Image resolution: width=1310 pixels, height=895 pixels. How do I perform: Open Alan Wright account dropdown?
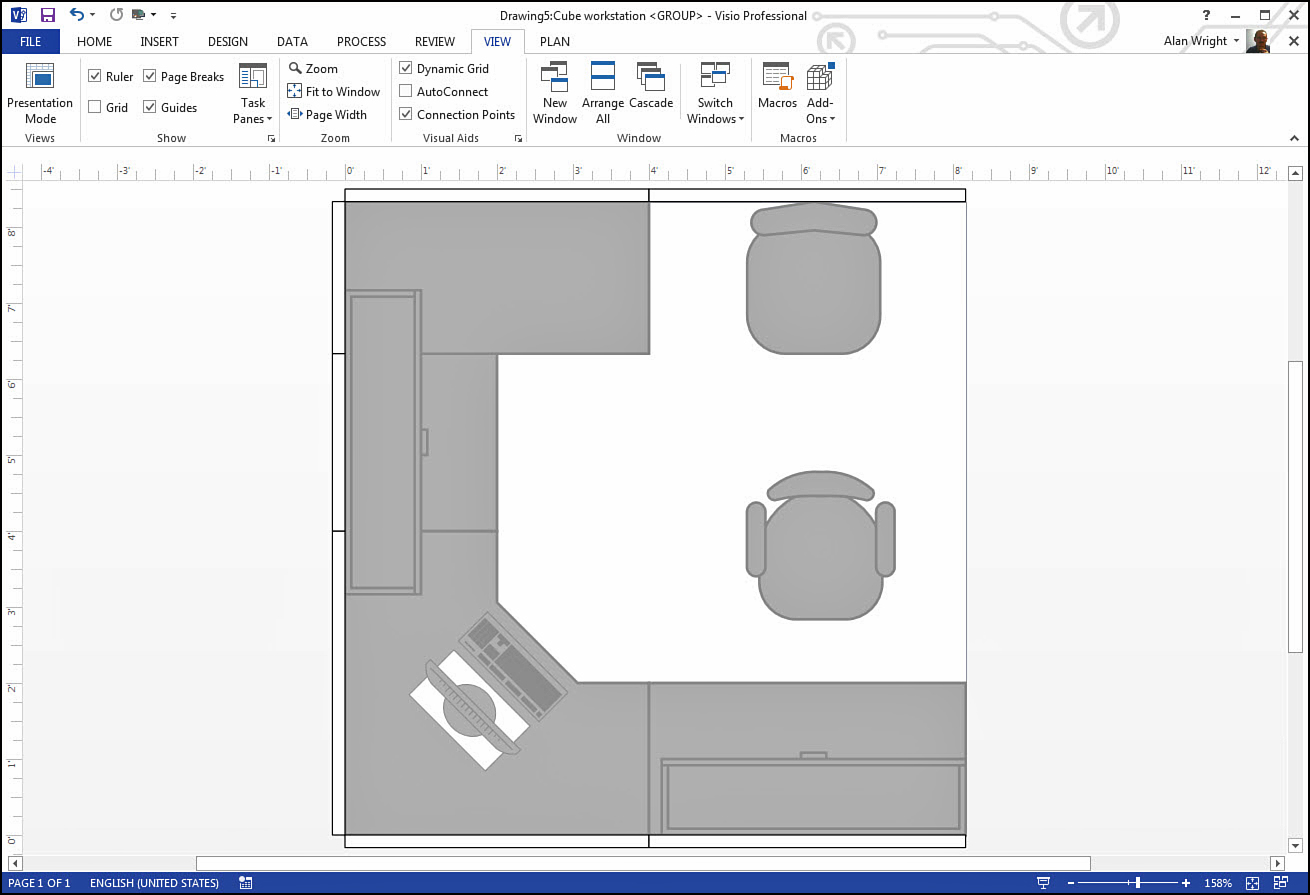click(x=1237, y=41)
